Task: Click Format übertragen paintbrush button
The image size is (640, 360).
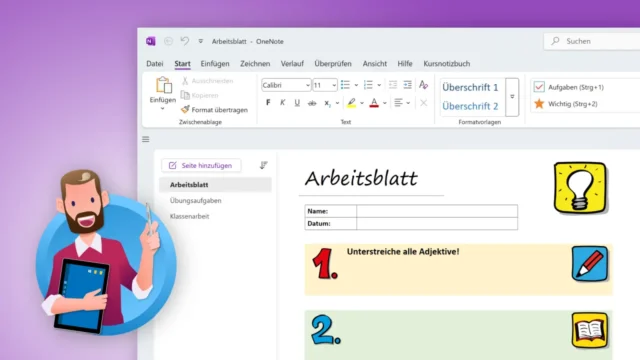Action: 214,110
